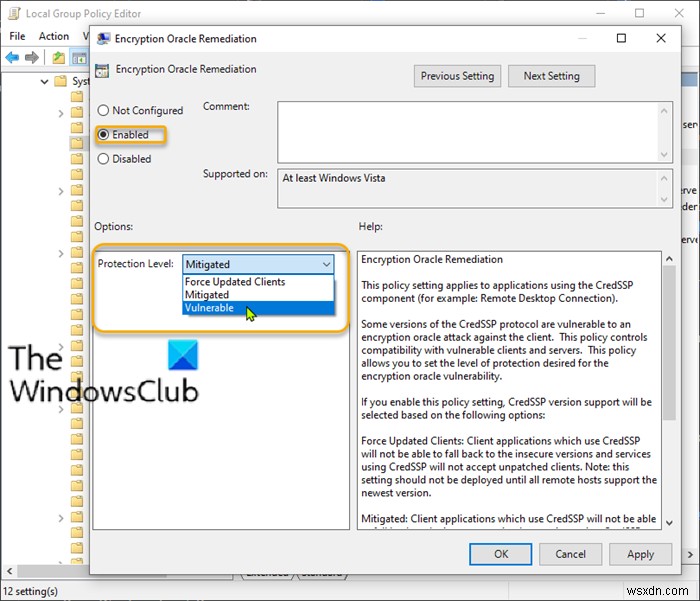The width and height of the screenshot is (700, 601).
Task: Select the Enabled radio button
Action: tap(103, 134)
